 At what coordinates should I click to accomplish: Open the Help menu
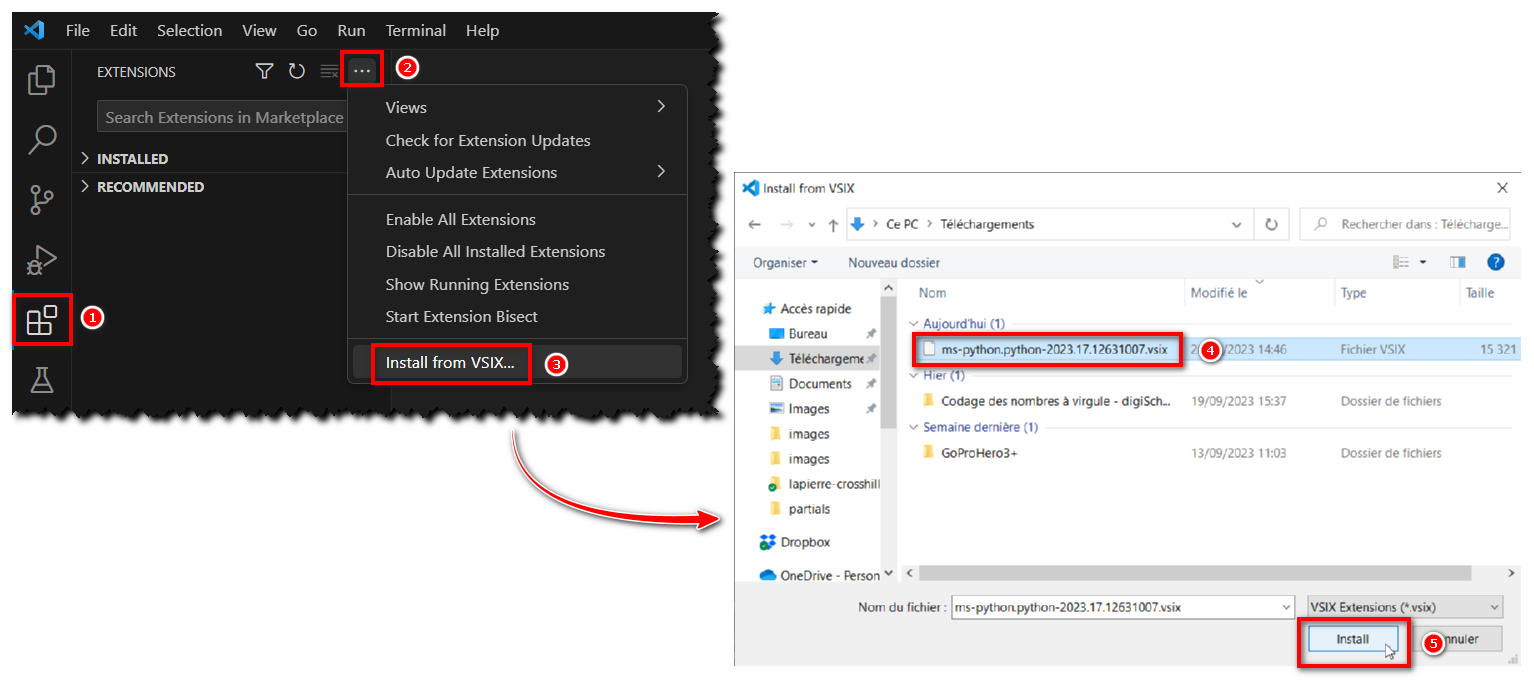482,30
